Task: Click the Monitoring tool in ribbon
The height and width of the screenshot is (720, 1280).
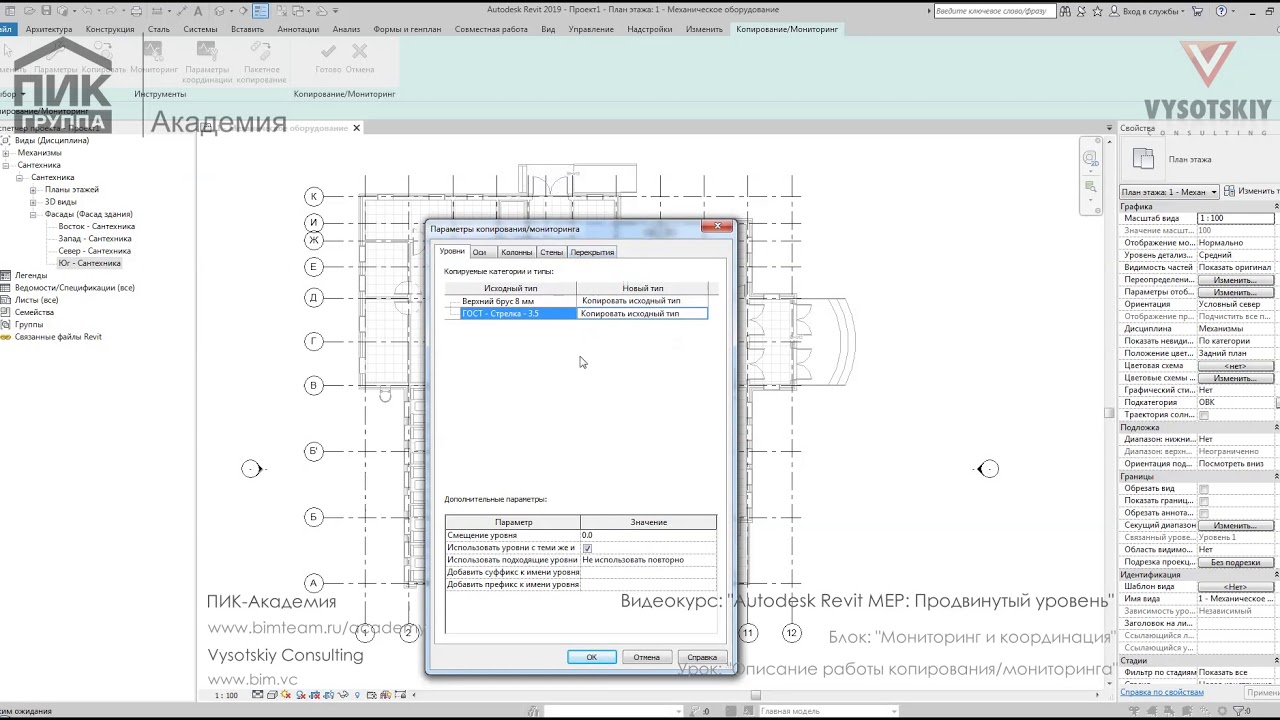Action: click(153, 58)
